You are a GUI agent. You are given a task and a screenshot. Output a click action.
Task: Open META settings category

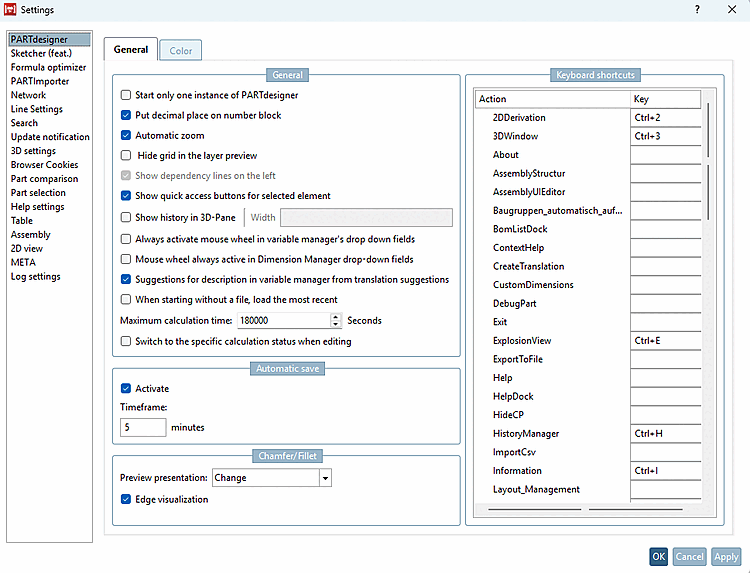[23, 262]
